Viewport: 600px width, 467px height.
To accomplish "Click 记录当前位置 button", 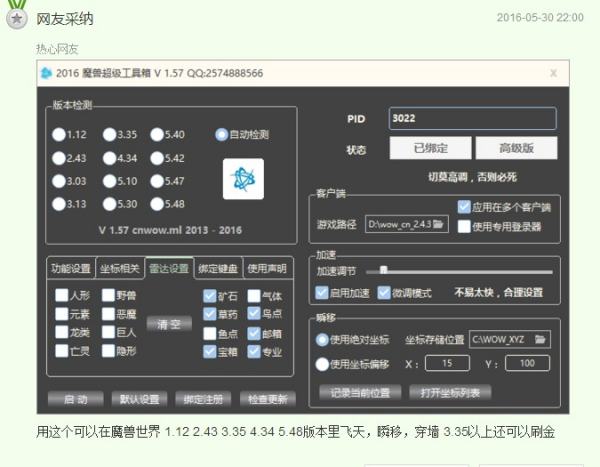I will (x=360, y=392).
